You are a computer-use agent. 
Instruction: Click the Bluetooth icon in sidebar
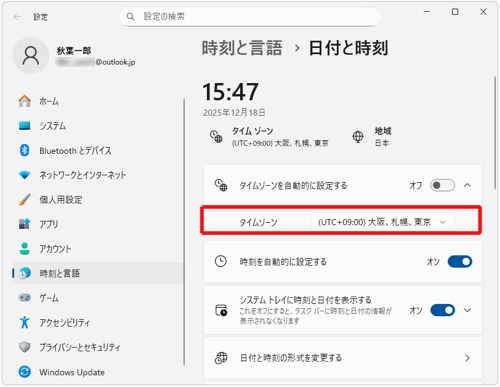pos(25,150)
